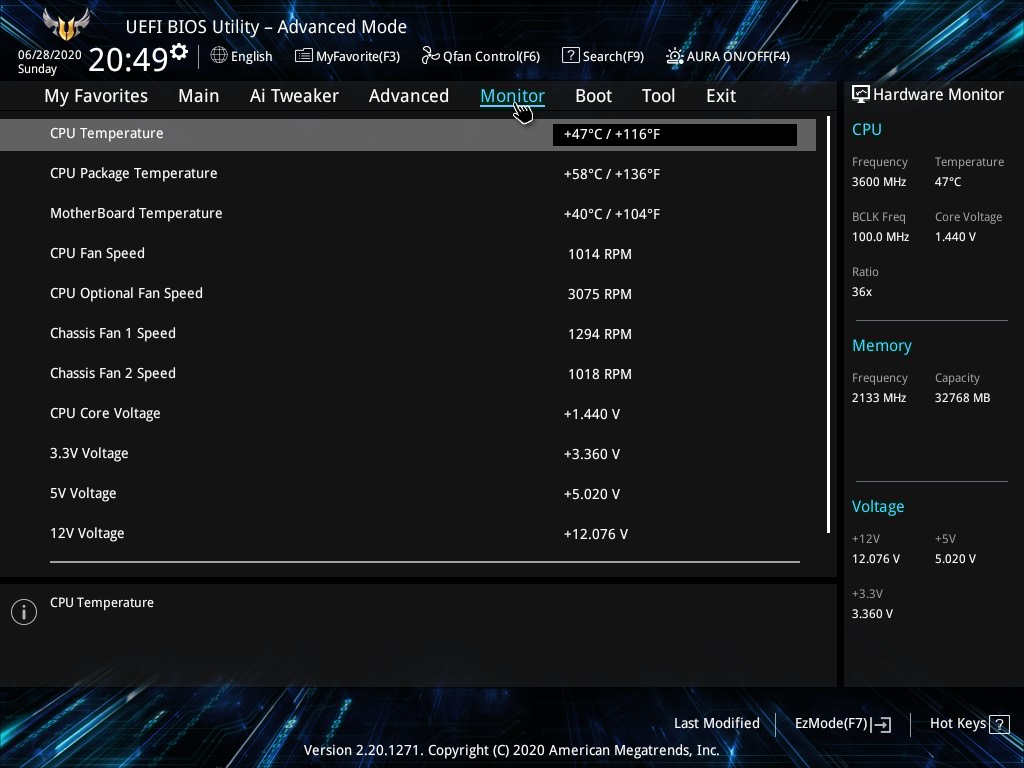Click the info icon in help pane
Image resolution: width=1024 pixels, height=768 pixels.
[24, 612]
